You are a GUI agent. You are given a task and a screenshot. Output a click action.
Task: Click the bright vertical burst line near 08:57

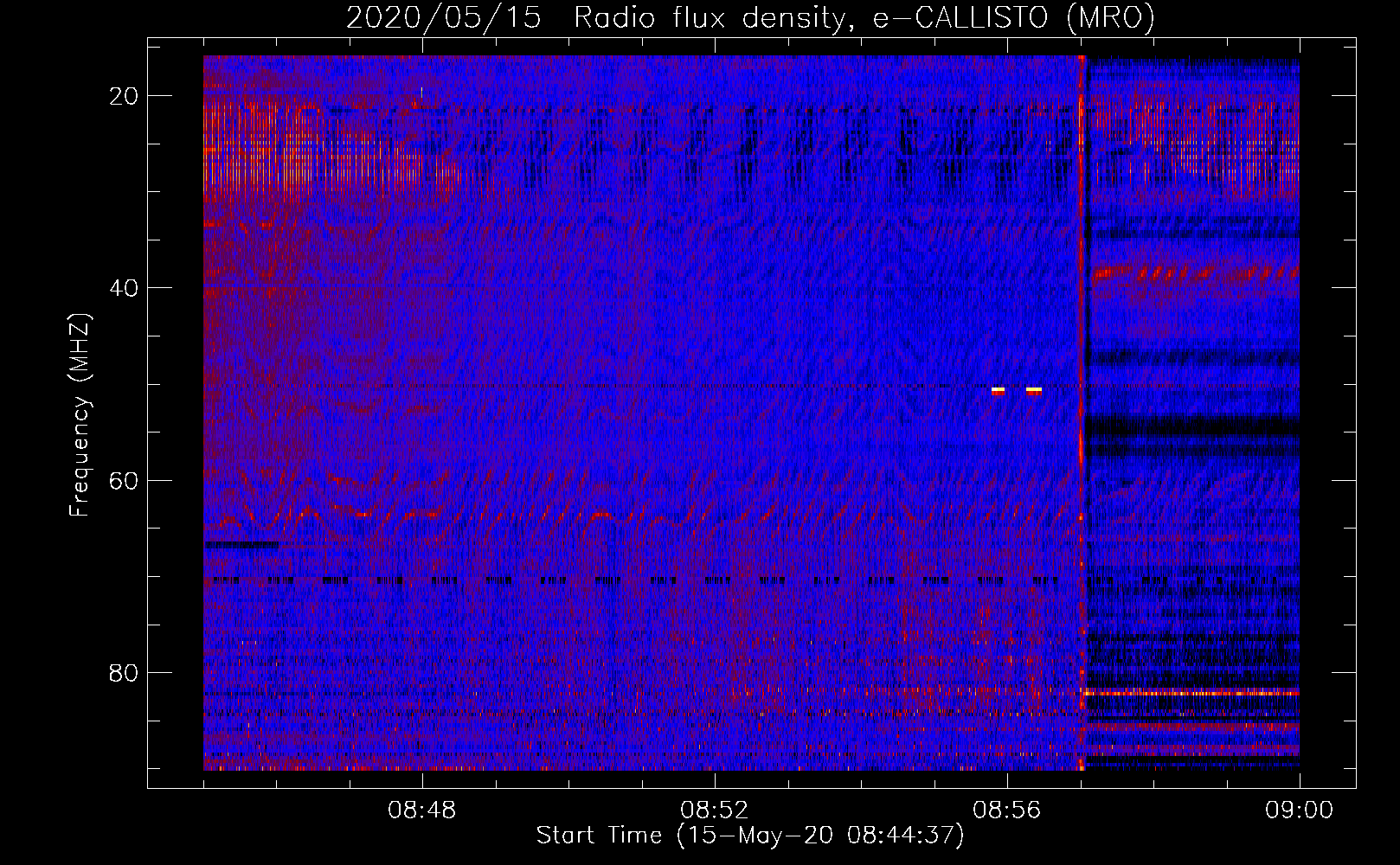(x=1082, y=413)
